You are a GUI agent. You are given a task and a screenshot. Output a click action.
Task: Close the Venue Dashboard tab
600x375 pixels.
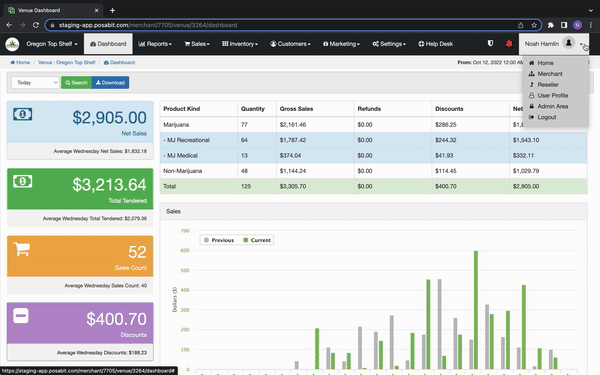[96, 10]
